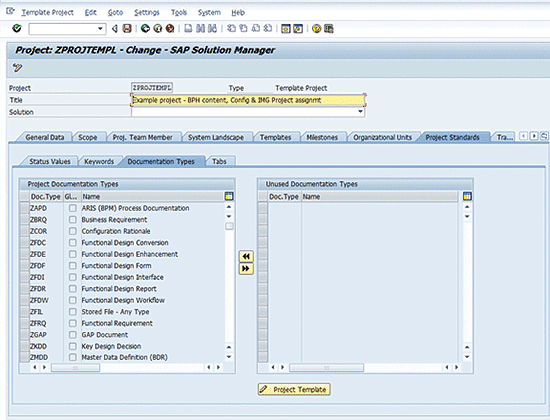Toggle the global checkbox for ZKDD
Viewport: 550px width, 420px height.
click(73, 346)
